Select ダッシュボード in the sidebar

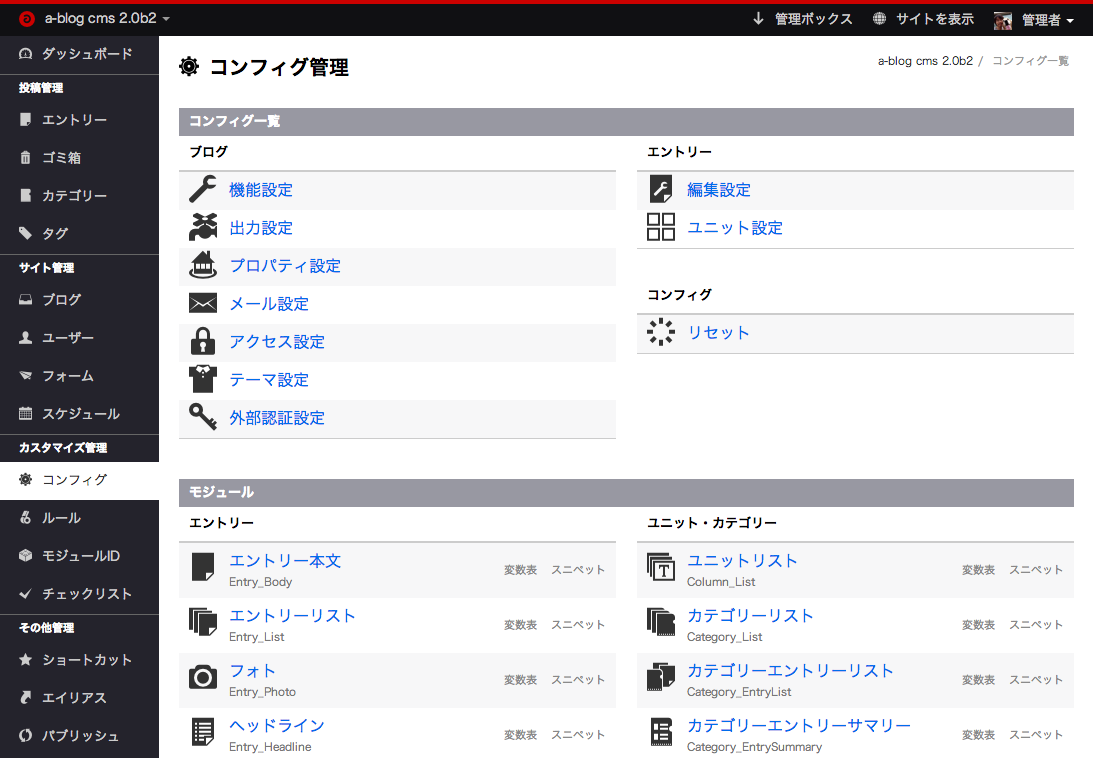click(x=86, y=54)
